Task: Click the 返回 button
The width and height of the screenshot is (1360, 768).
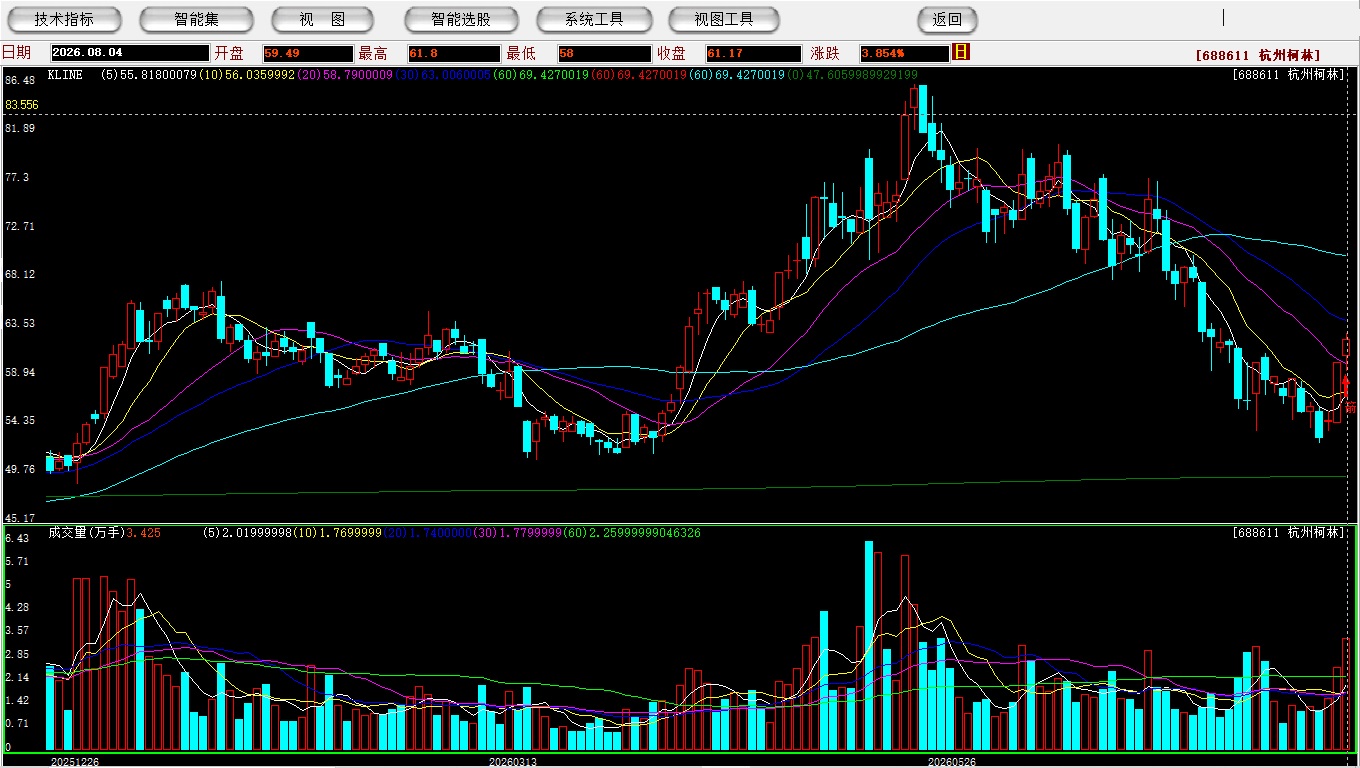Action: 947,19
